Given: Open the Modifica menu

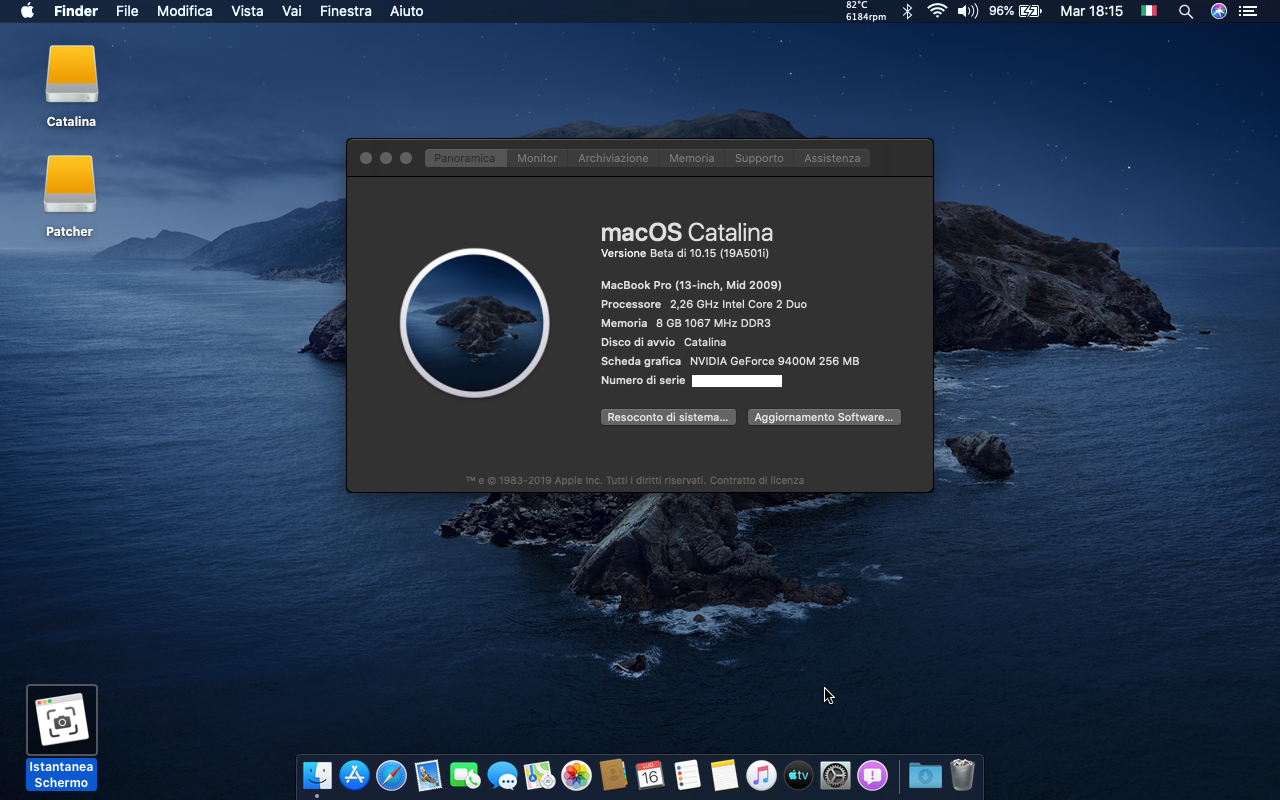Looking at the screenshot, I should pos(185,11).
